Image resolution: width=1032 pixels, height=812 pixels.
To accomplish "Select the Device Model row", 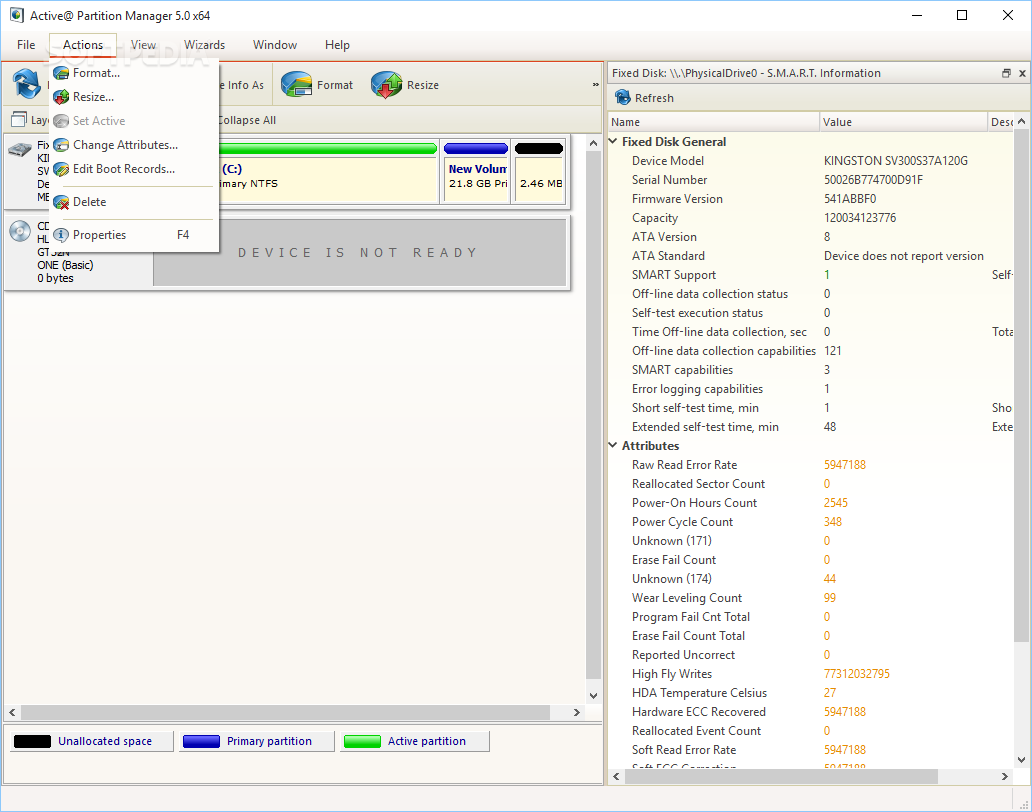I will click(x=810, y=161).
